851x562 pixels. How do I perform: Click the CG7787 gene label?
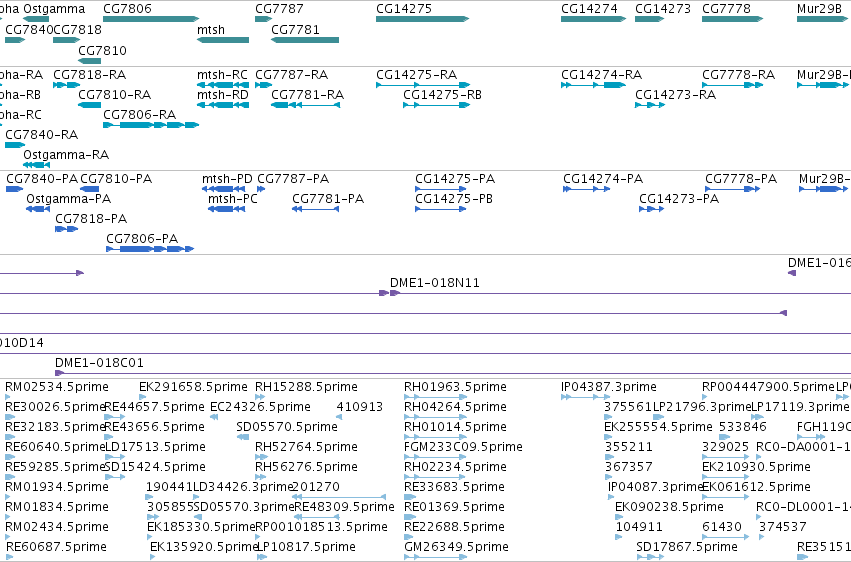(x=279, y=9)
